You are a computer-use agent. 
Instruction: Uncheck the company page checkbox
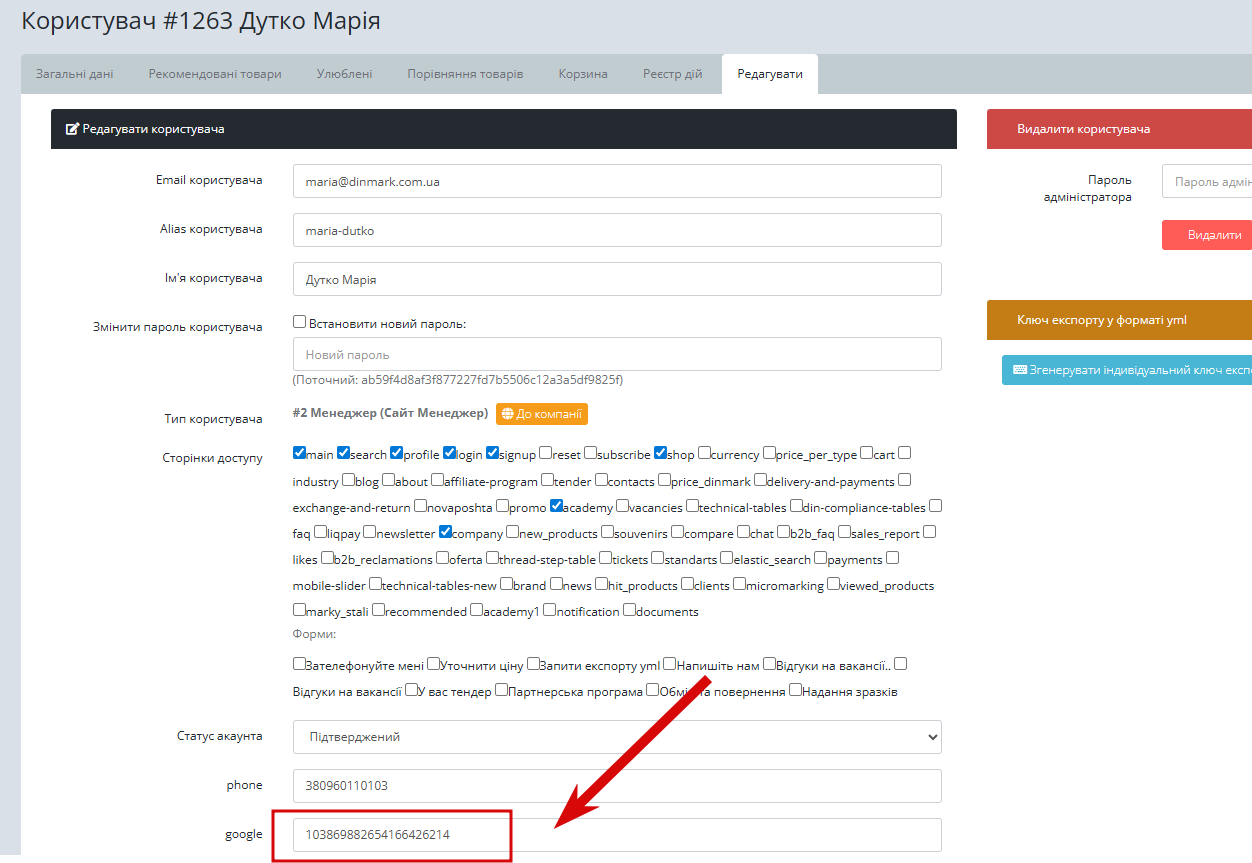[445, 531]
